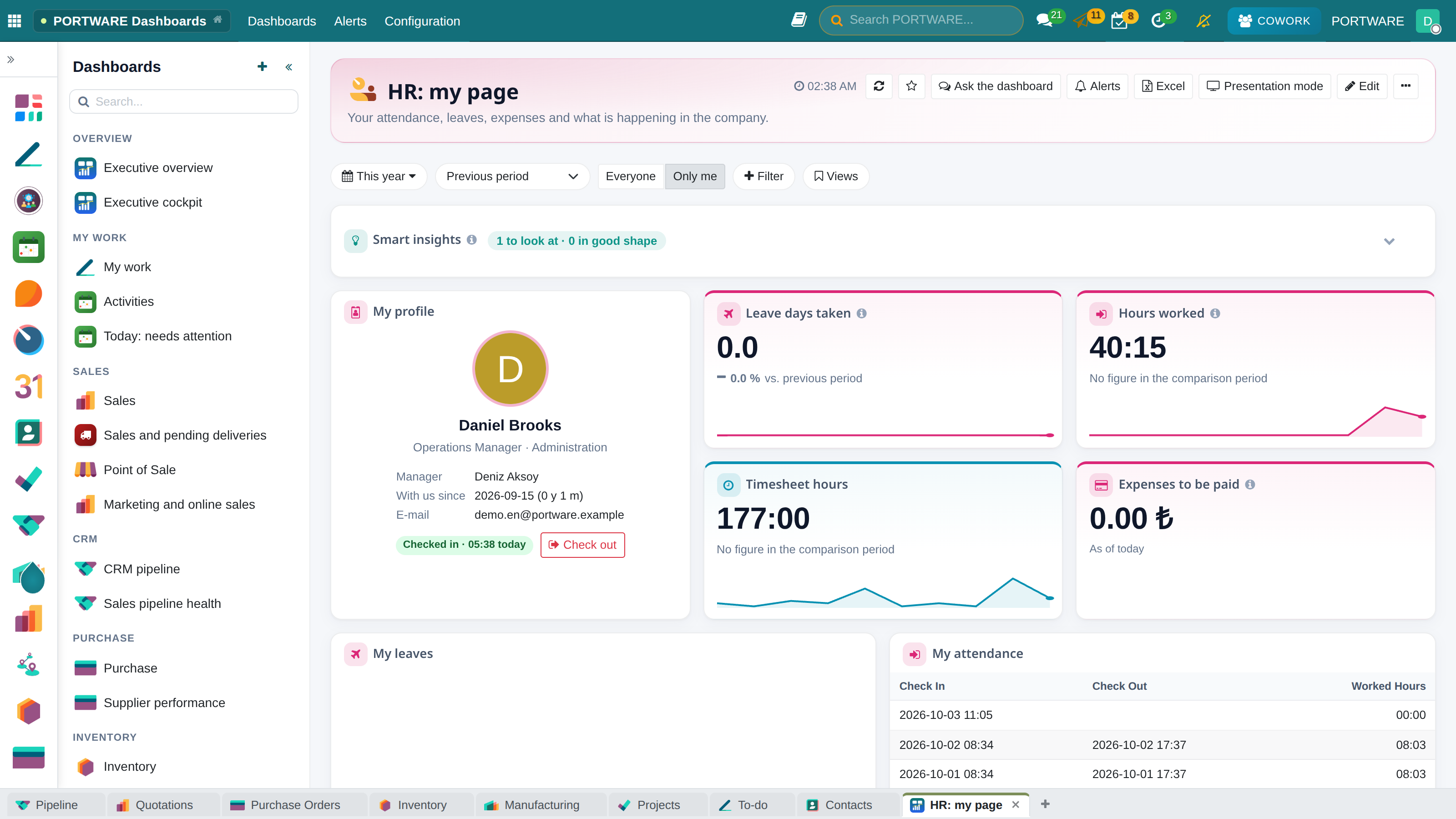The image size is (1456, 819).
Task: Click the Leave days taken info icon
Action: pos(861,313)
